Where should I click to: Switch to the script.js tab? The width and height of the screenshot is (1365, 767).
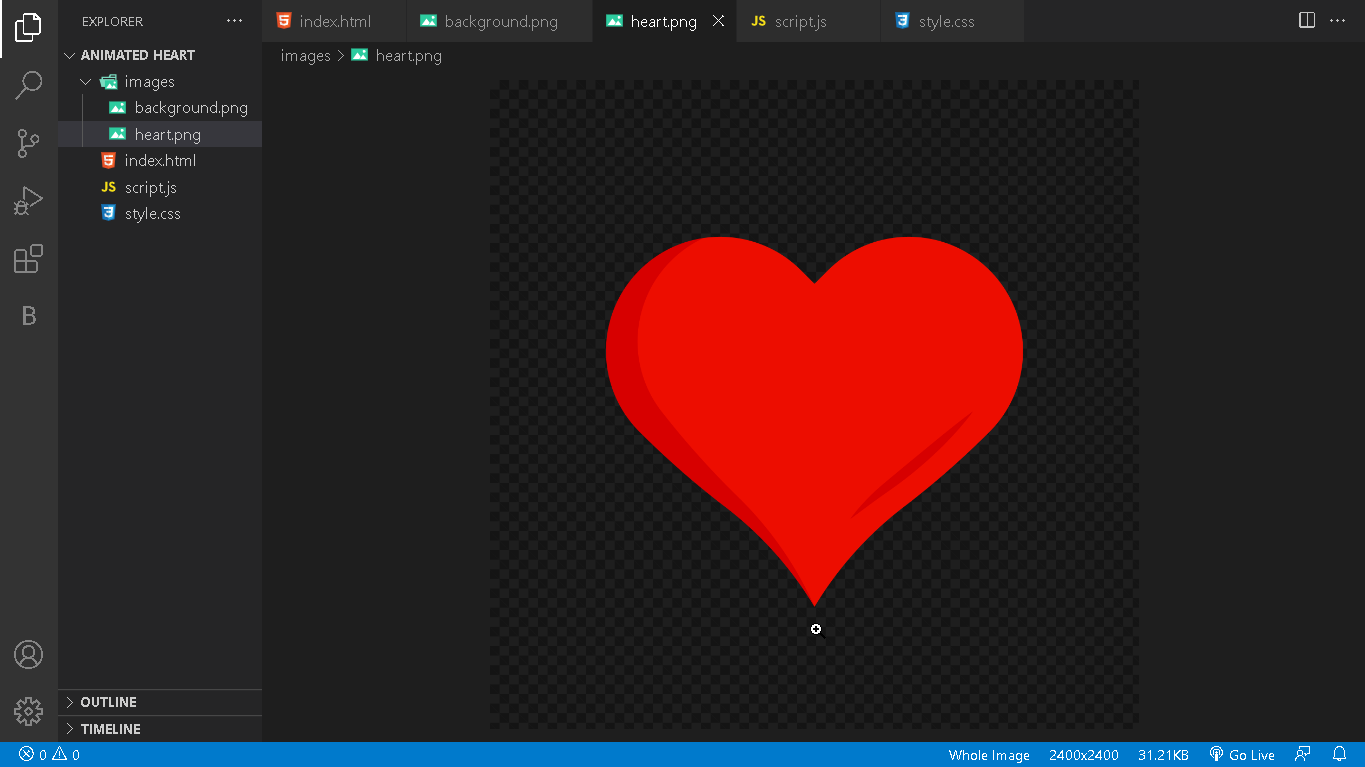pyautogui.click(x=799, y=22)
